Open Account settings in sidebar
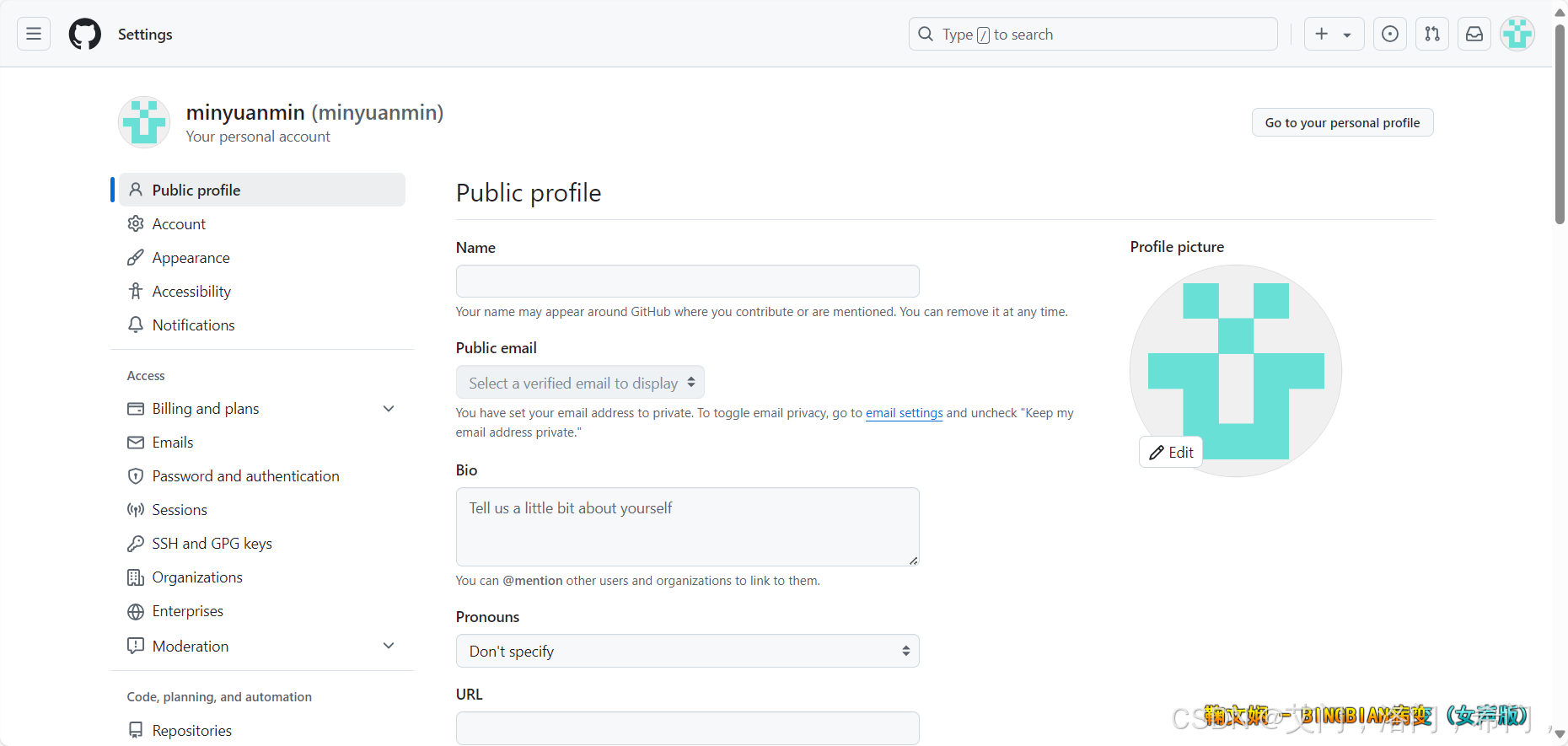 click(x=179, y=224)
